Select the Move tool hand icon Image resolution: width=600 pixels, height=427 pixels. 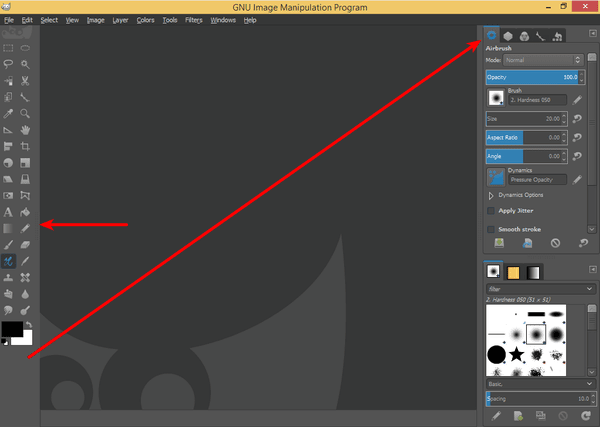[25, 130]
